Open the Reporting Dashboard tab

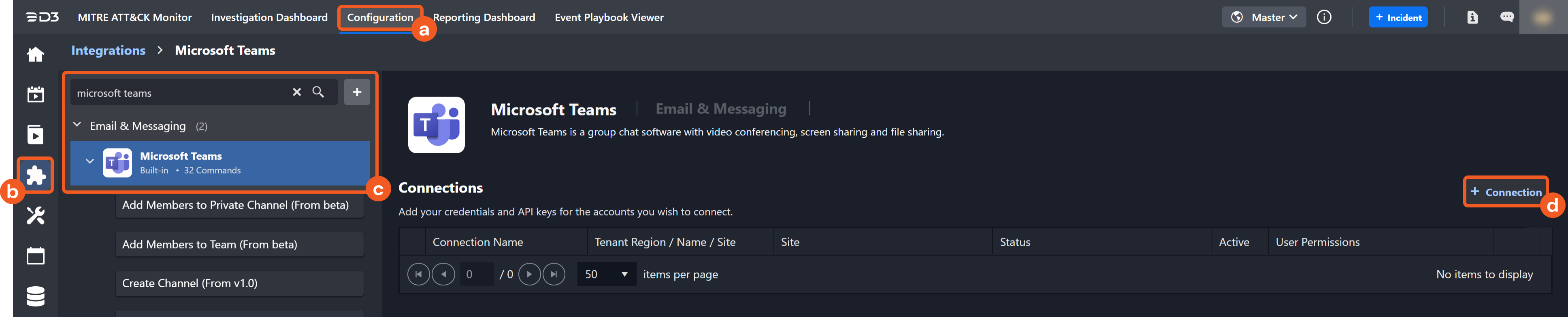pos(484,17)
